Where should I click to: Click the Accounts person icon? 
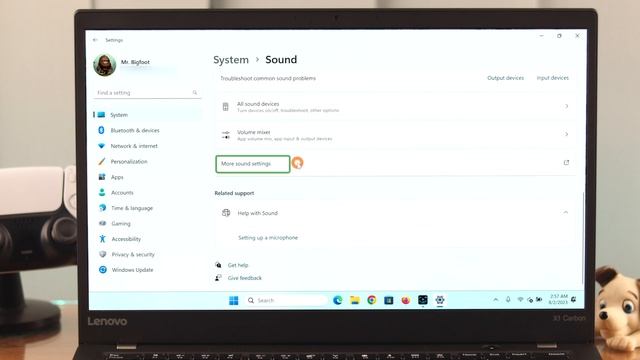tap(102, 192)
